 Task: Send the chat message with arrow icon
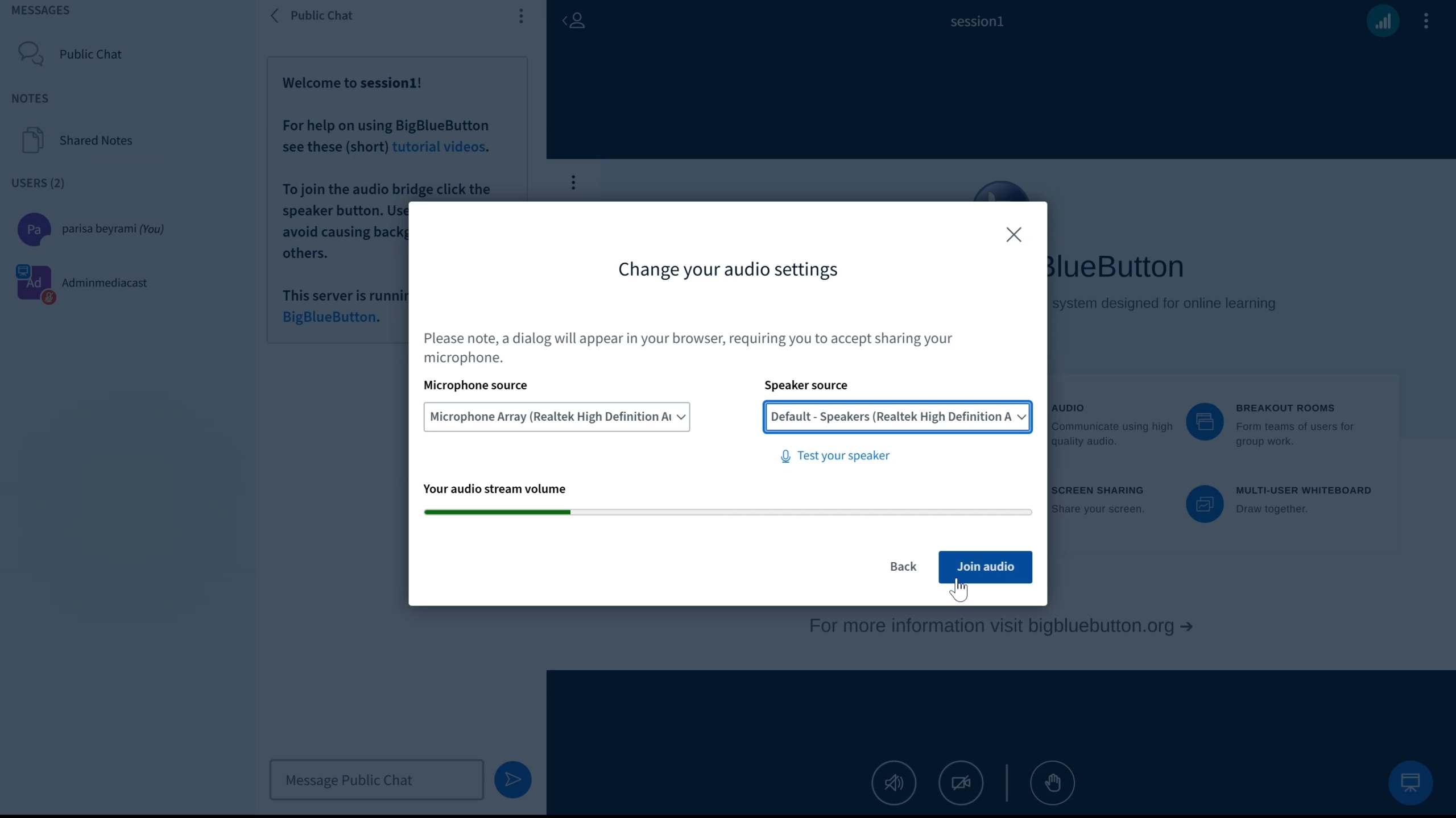tap(512, 779)
